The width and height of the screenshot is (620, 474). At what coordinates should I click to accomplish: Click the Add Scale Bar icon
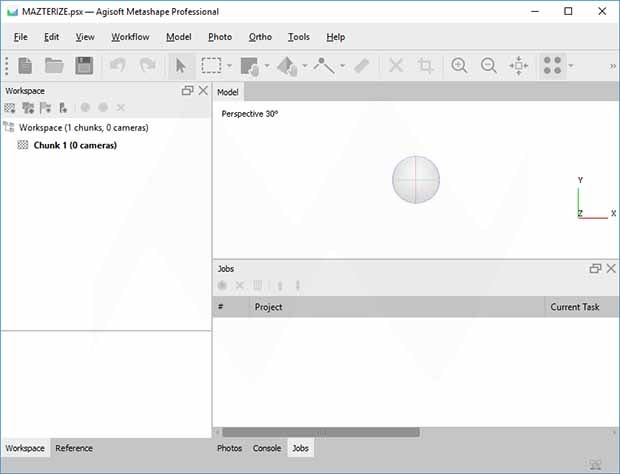pyautogui.click(x=63, y=108)
